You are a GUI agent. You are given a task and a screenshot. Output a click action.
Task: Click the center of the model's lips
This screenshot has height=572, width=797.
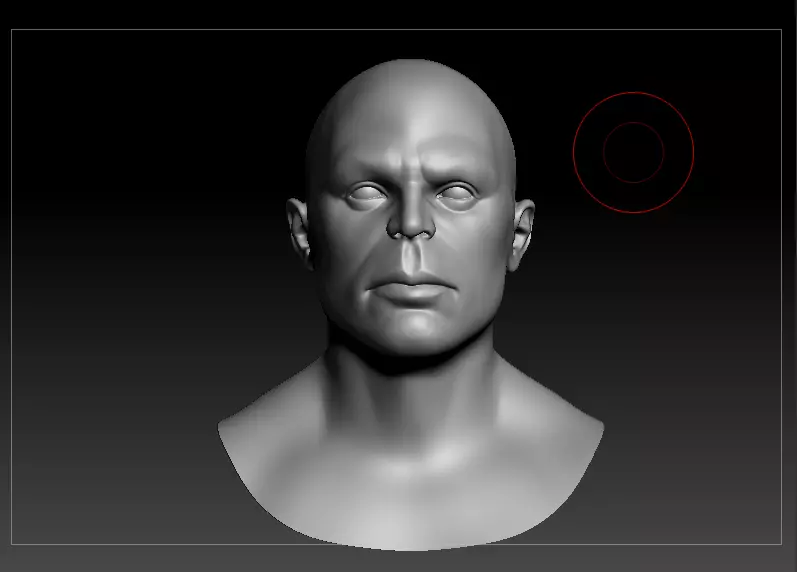(x=411, y=287)
